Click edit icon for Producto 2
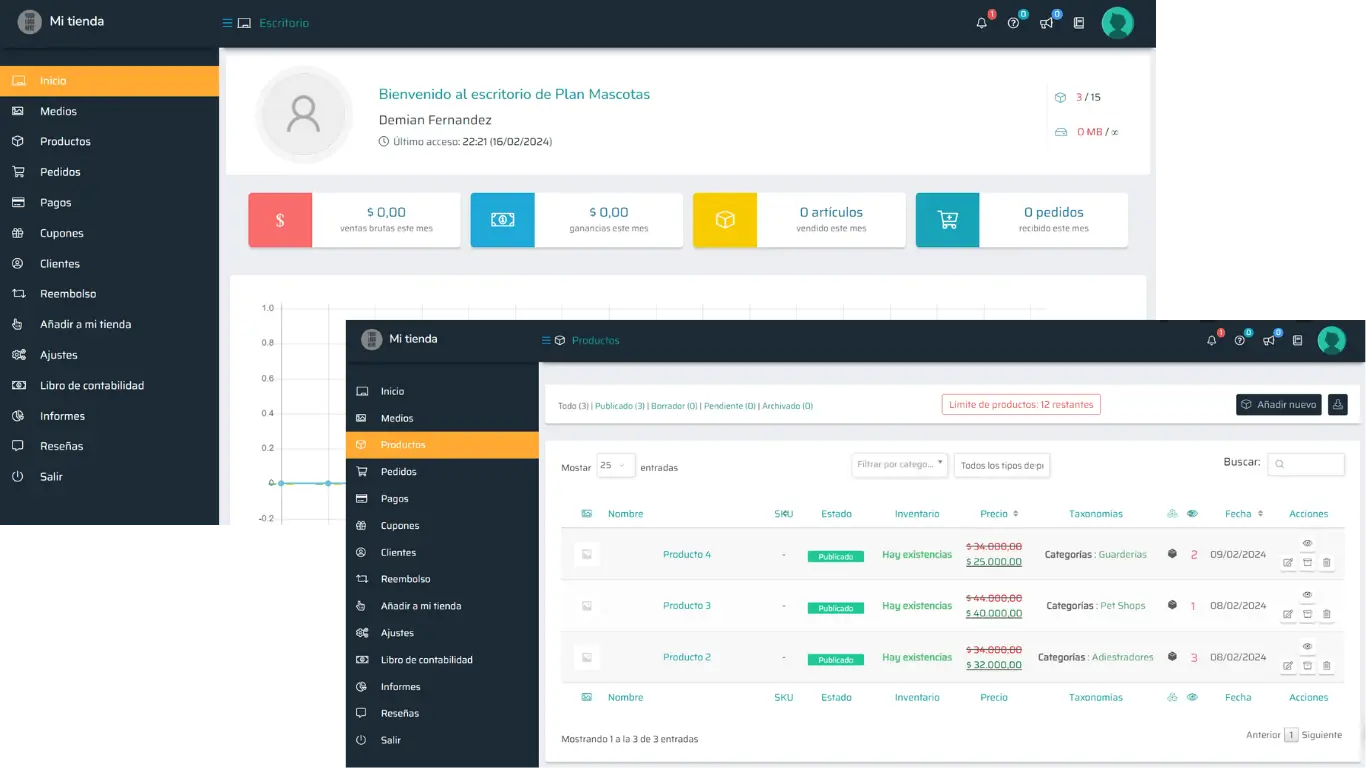1366x768 pixels. click(x=1288, y=666)
